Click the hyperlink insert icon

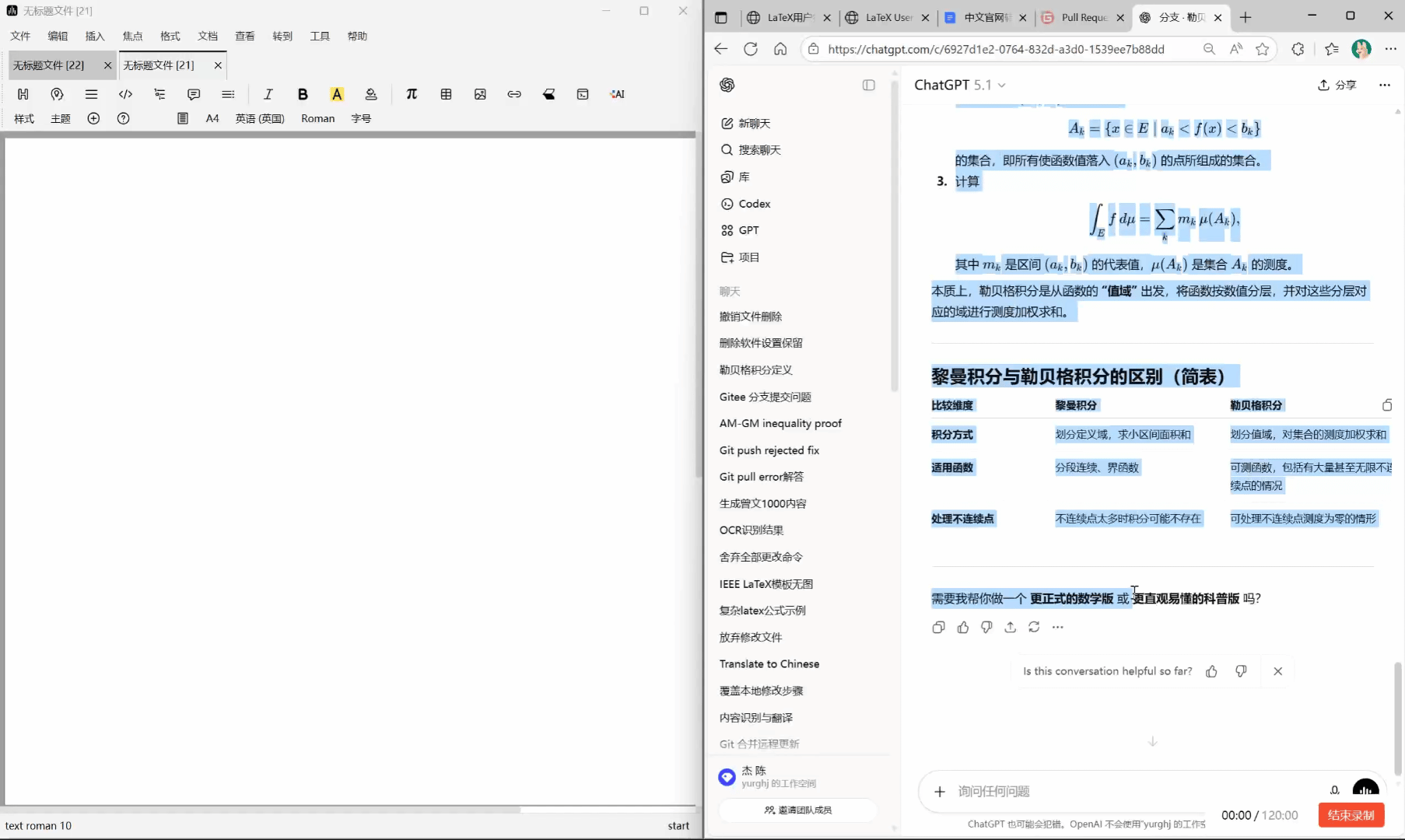[x=514, y=94]
